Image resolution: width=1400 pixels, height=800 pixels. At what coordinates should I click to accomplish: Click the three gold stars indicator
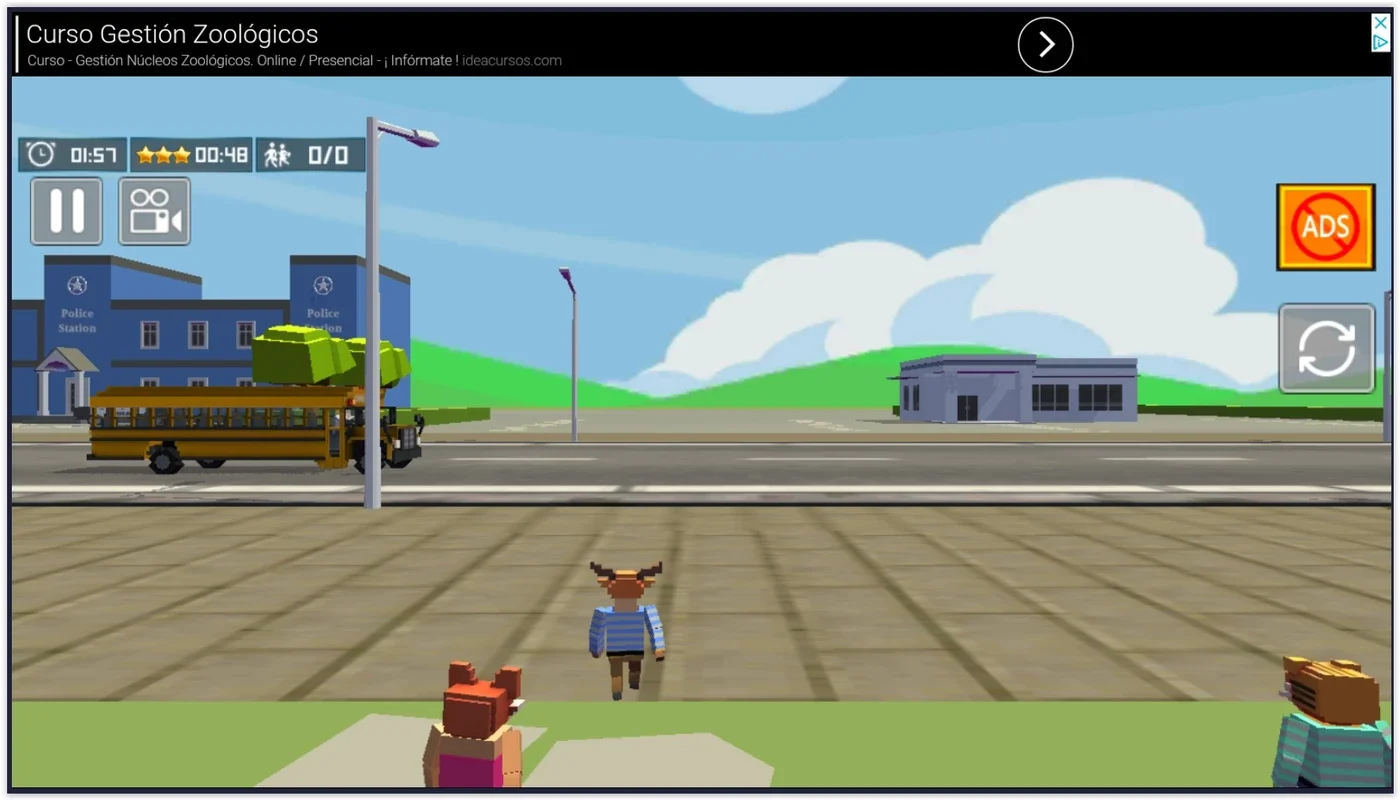pos(163,155)
